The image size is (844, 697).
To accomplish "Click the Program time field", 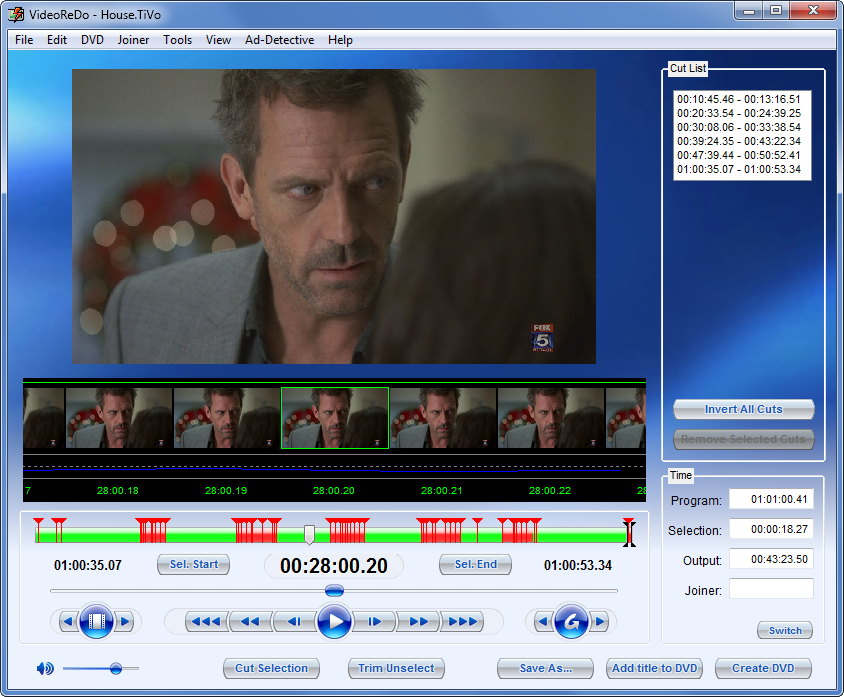I will point(771,499).
